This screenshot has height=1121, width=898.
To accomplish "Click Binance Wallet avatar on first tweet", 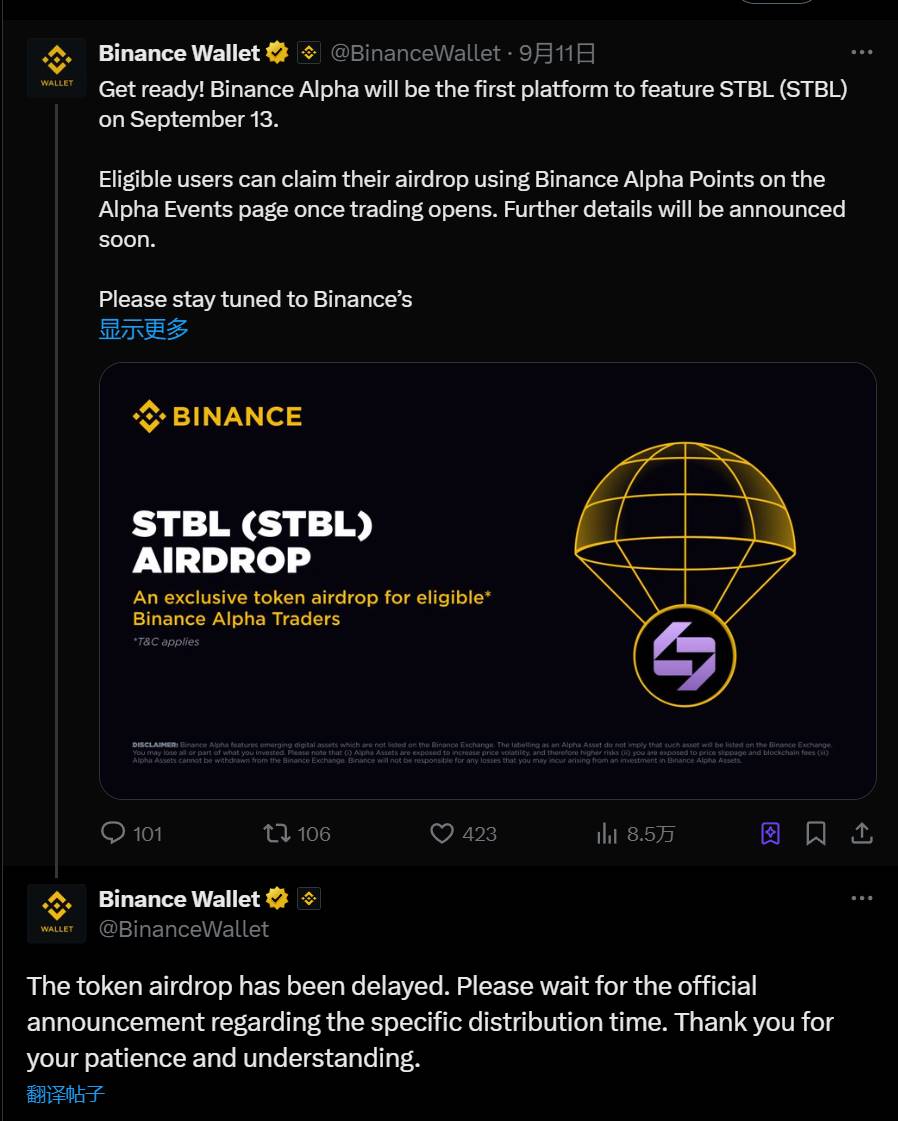I will click(57, 67).
